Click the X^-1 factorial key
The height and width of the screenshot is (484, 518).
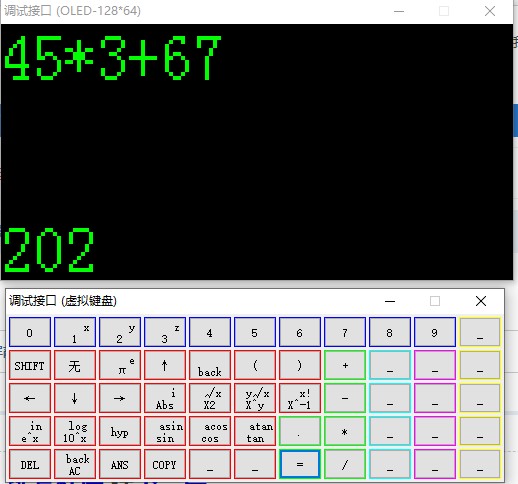coord(300,398)
